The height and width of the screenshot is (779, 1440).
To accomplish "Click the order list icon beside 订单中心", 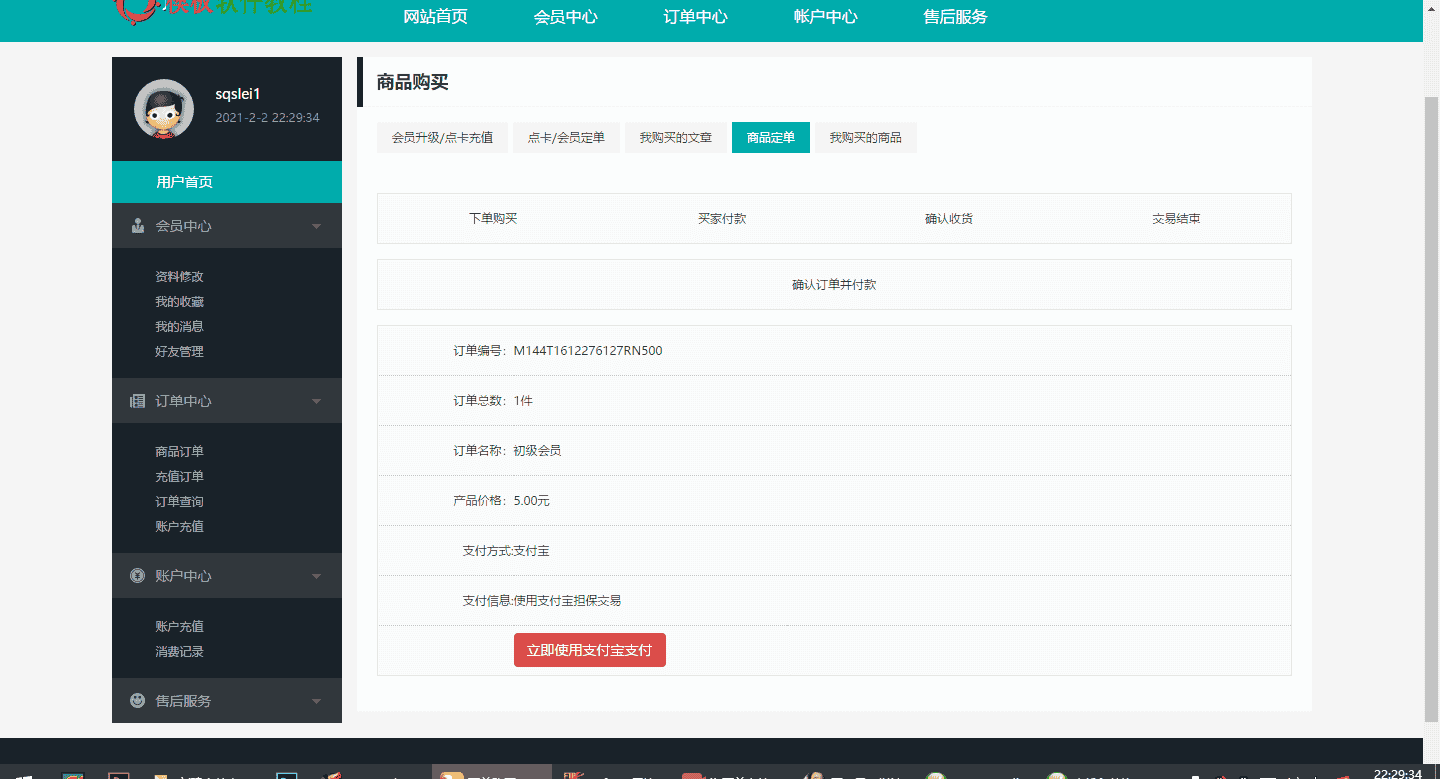I will pyautogui.click(x=137, y=400).
